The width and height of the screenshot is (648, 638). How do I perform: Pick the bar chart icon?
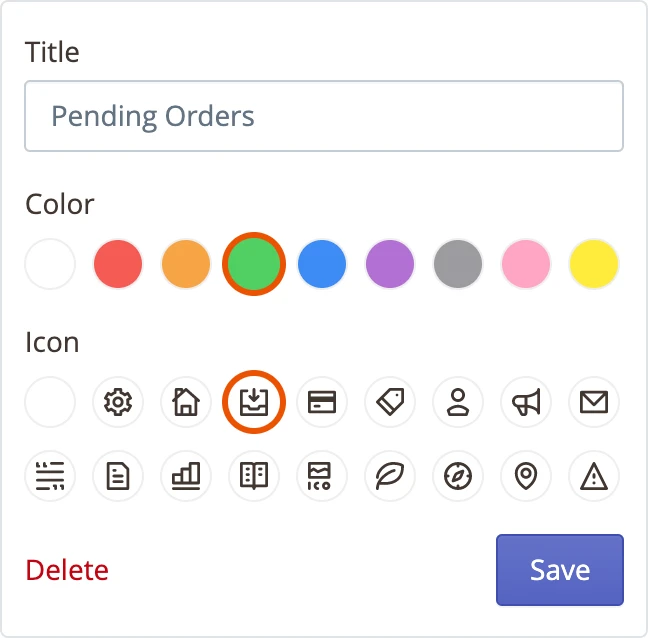coord(186,476)
